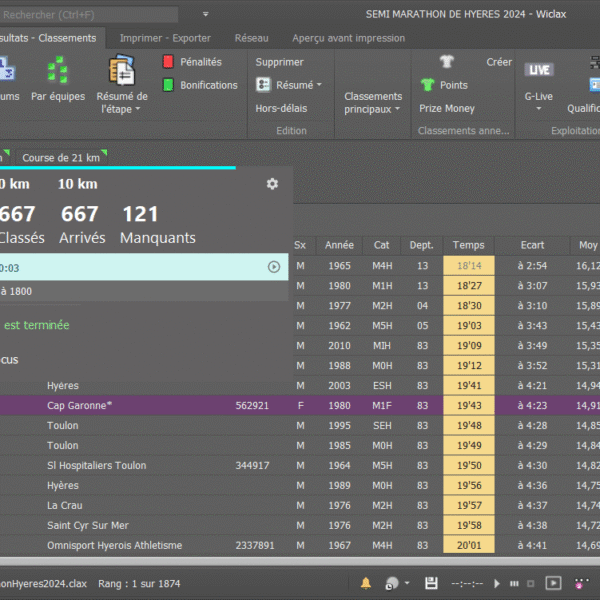Sort by the Année column header
The width and height of the screenshot is (600, 600).
click(339, 245)
